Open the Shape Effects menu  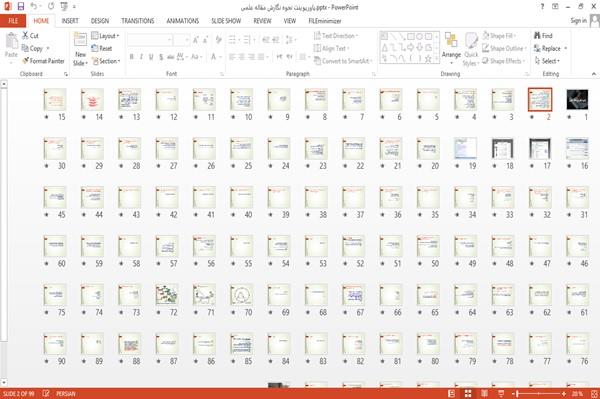tap(504, 61)
